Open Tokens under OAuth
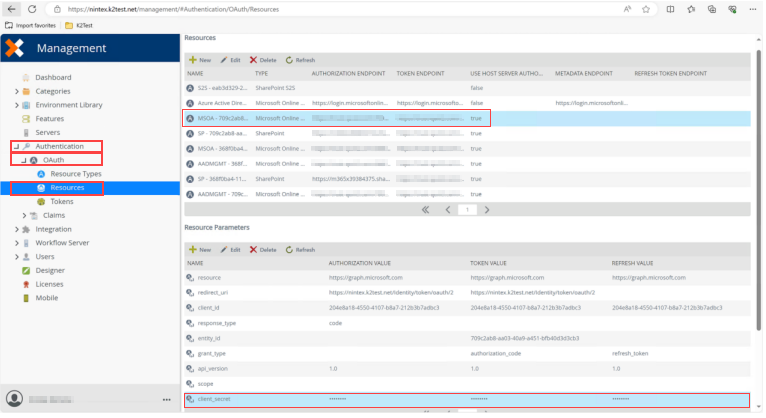The image size is (766, 418). coord(62,201)
